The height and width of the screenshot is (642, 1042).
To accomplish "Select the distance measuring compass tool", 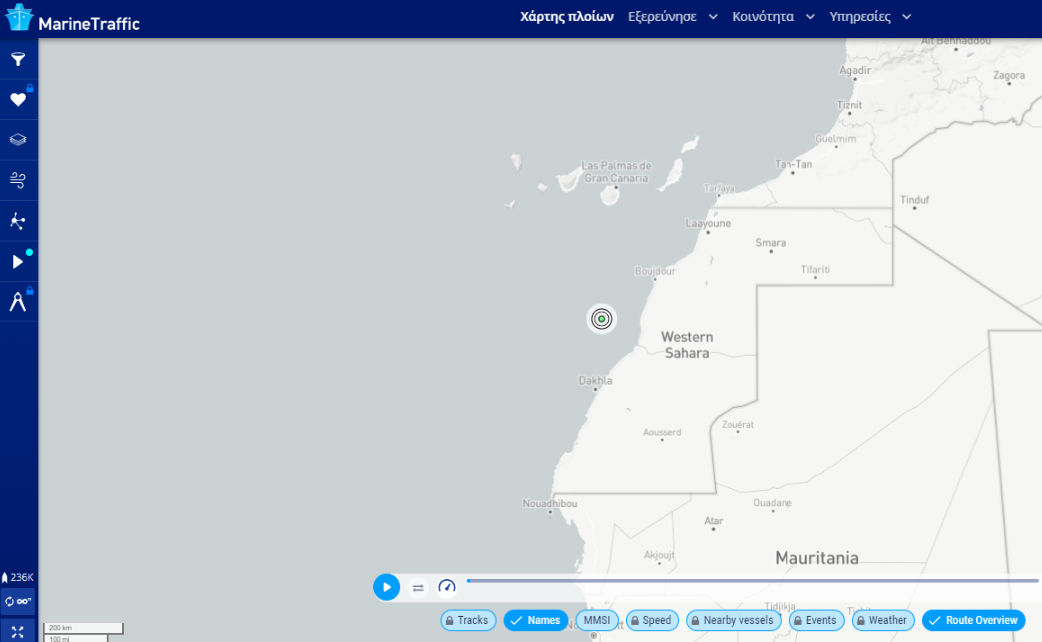I will [x=18, y=302].
